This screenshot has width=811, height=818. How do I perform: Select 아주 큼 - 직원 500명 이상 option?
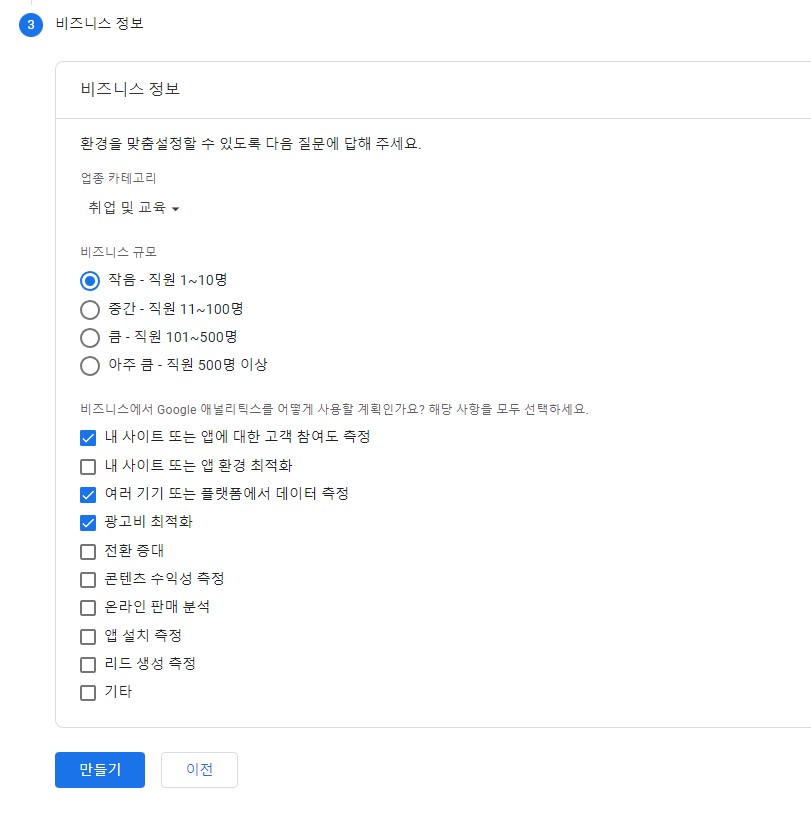click(89, 366)
